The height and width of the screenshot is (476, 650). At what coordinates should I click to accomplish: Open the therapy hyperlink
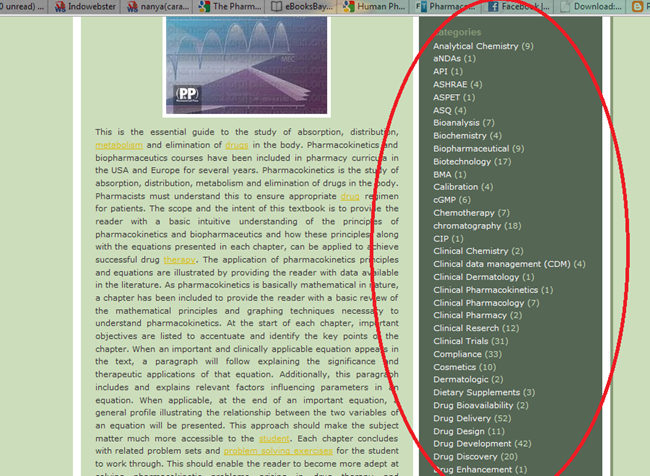point(179,260)
